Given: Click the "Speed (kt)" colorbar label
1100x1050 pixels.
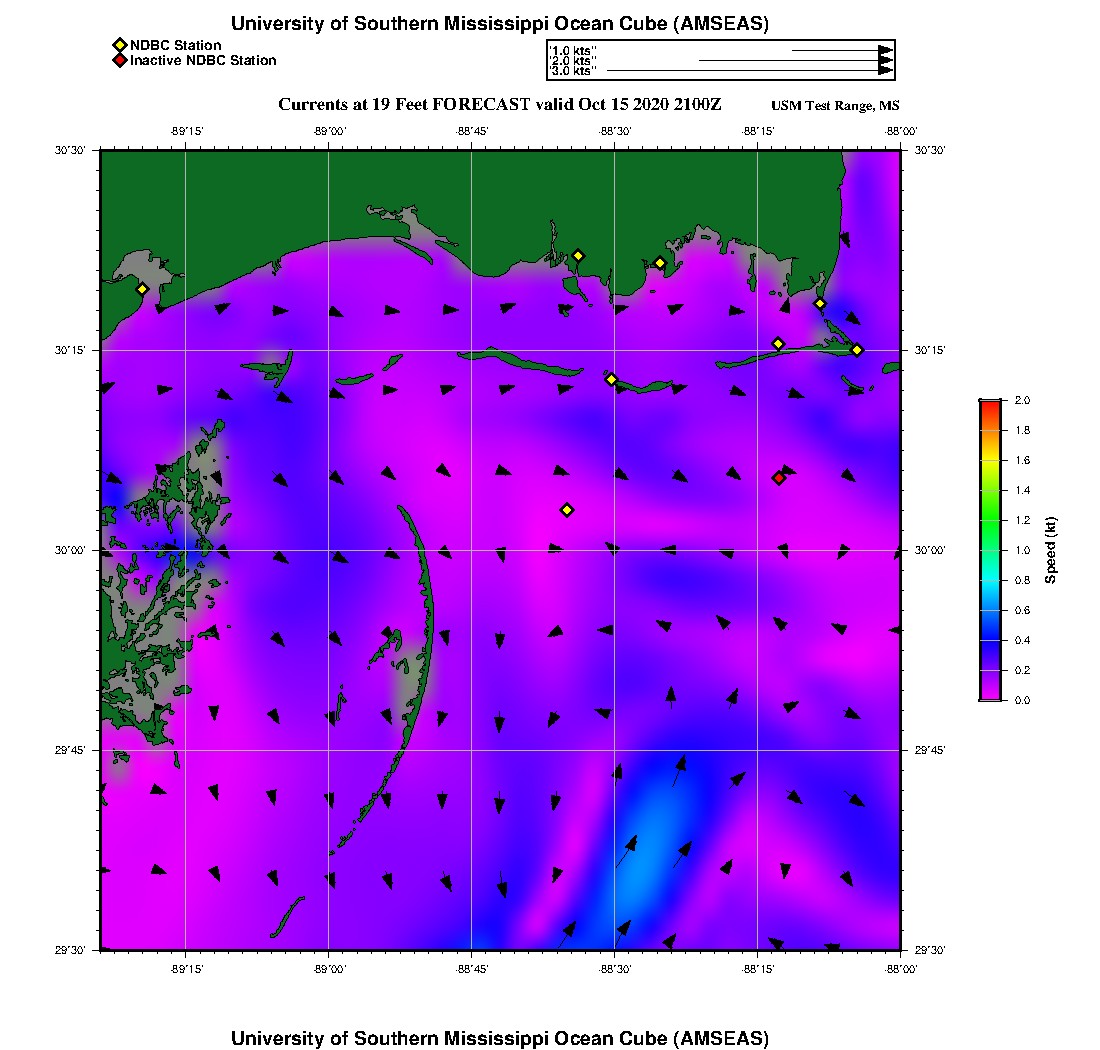Looking at the screenshot, I should 1050,550.
